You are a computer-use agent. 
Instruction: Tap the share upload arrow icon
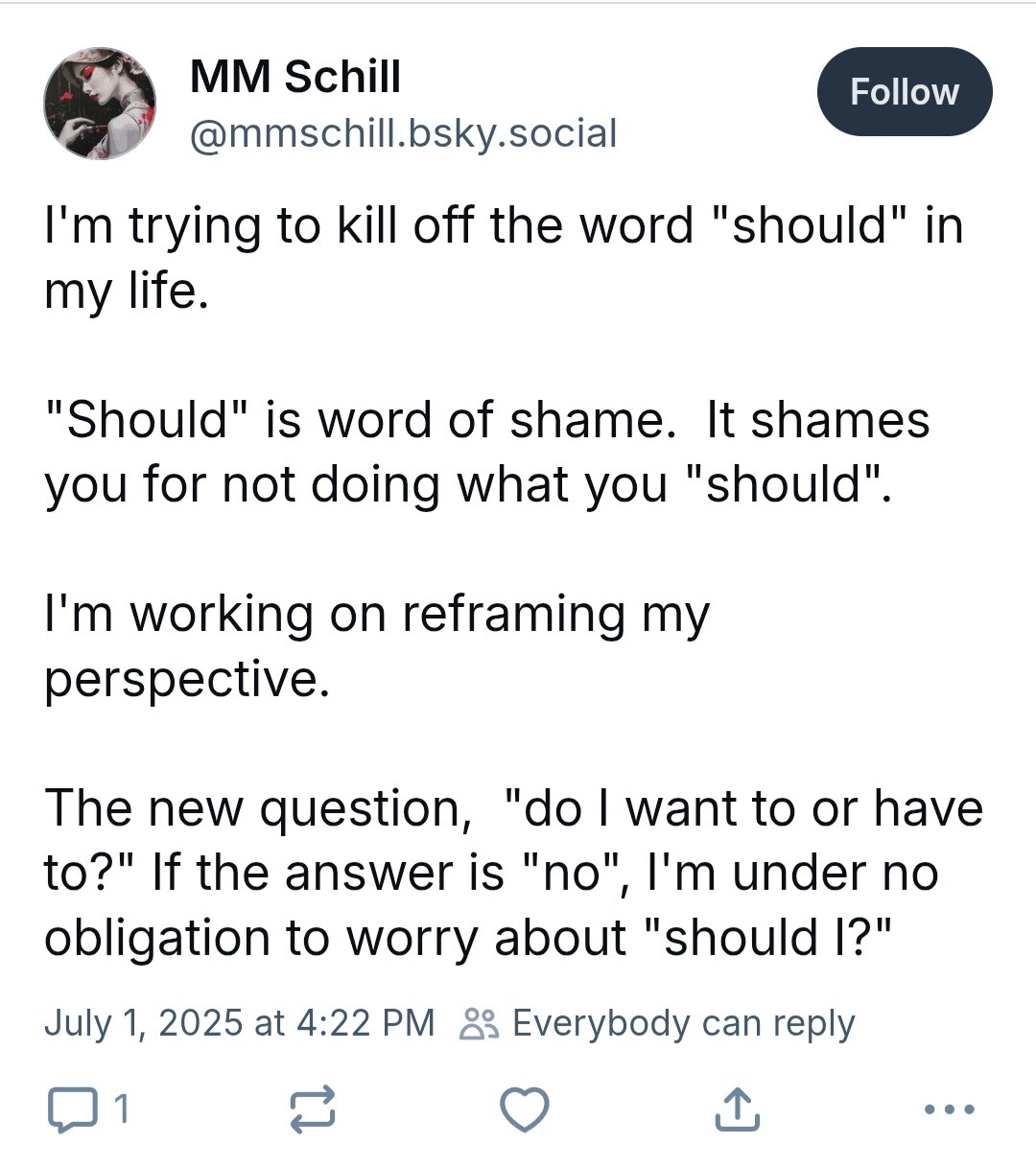737,1110
